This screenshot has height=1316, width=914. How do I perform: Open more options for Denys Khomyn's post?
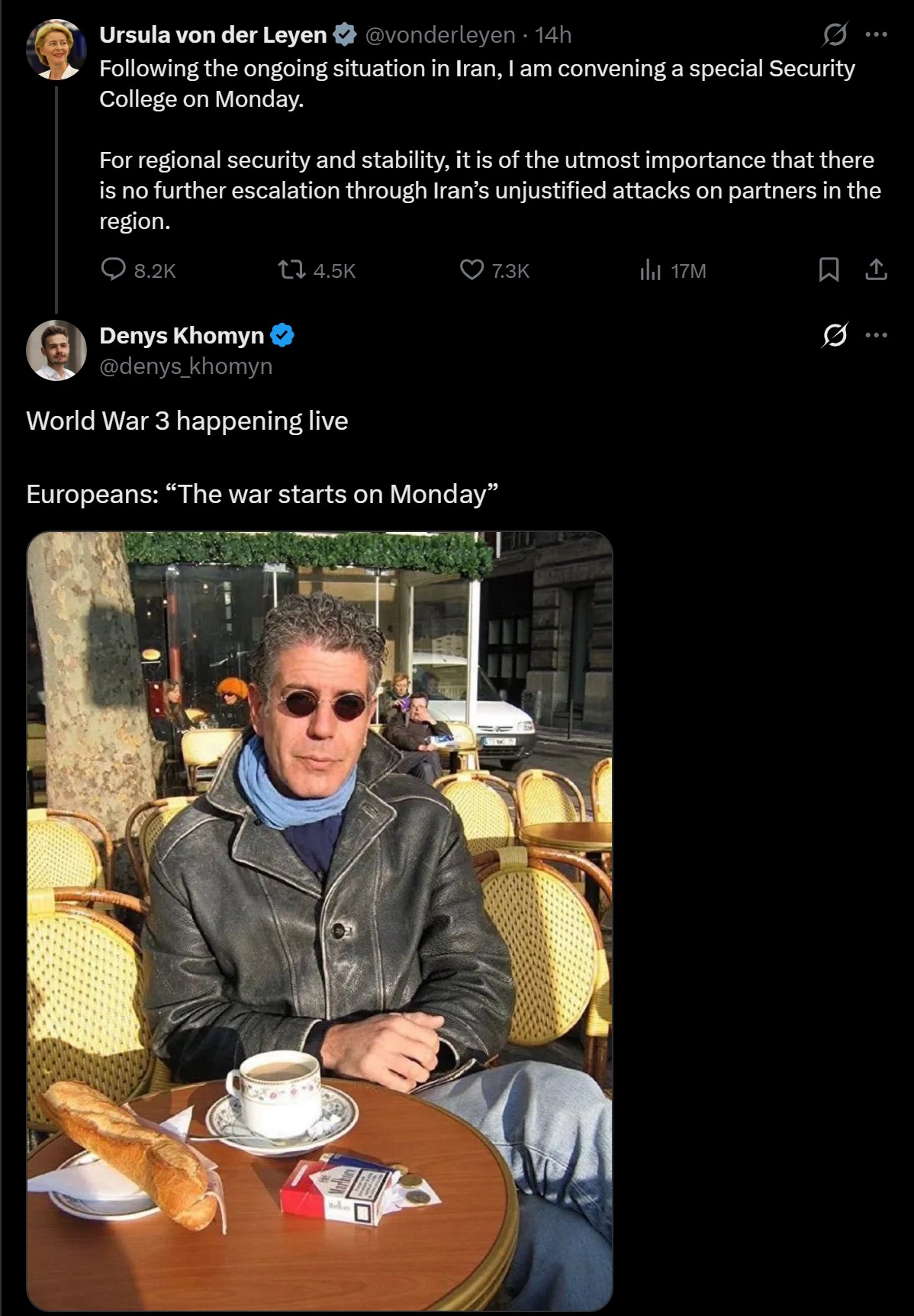point(877,335)
